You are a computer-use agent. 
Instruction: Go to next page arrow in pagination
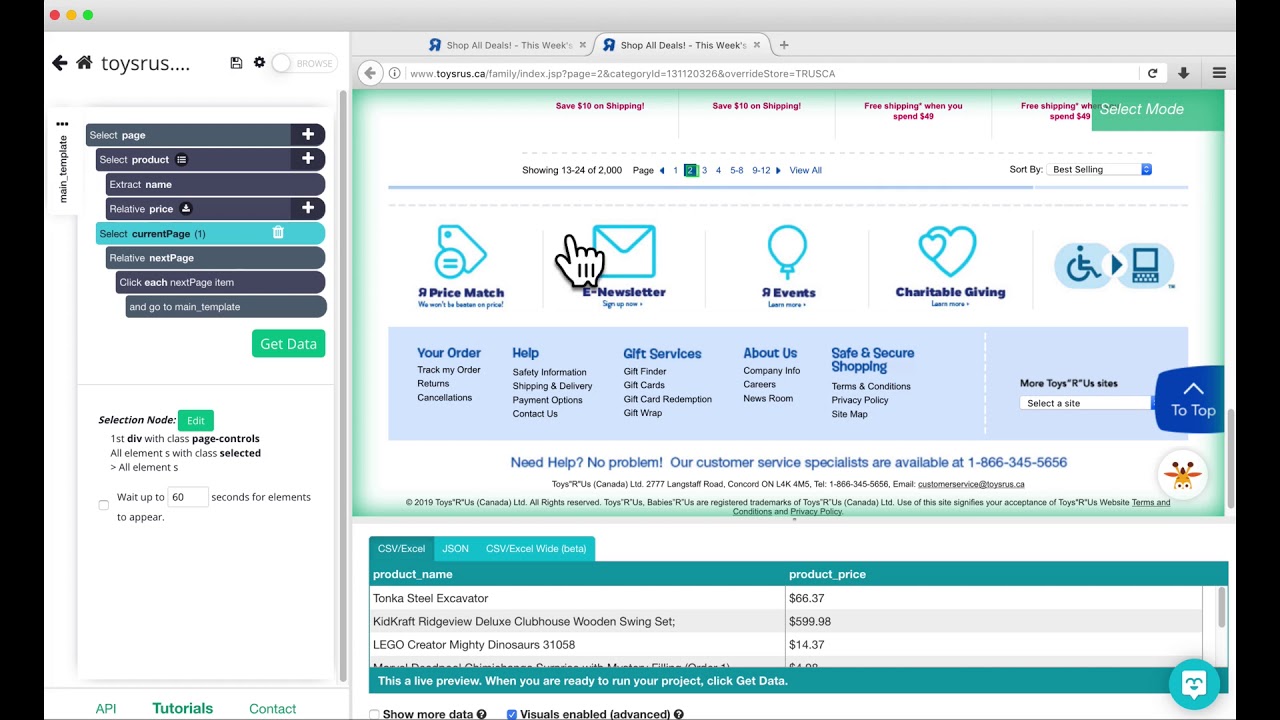(778, 170)
